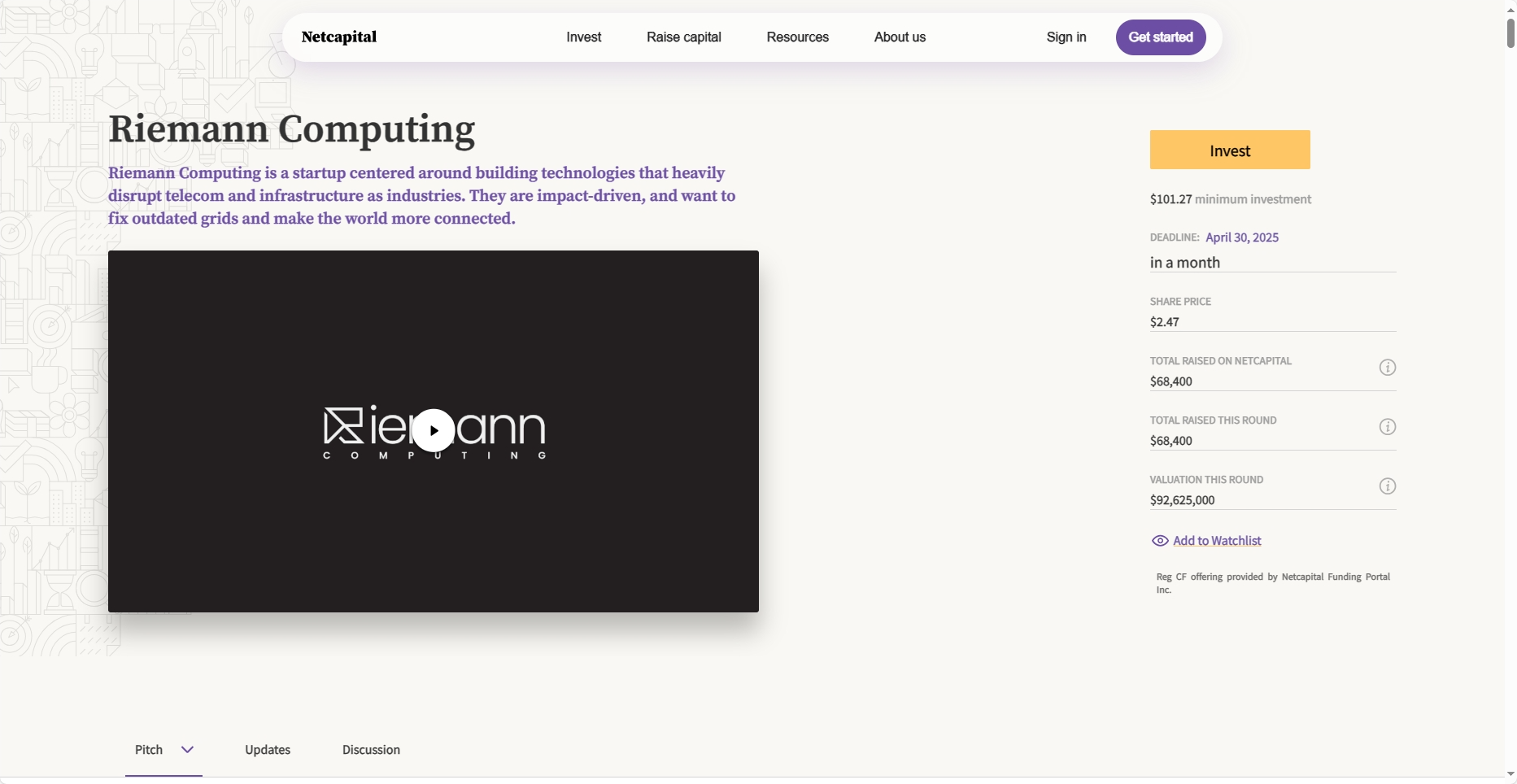The width and height of the screenshot is (1517, 784).
Task: Click the purple Get started button
Action: coord(1161,37)
